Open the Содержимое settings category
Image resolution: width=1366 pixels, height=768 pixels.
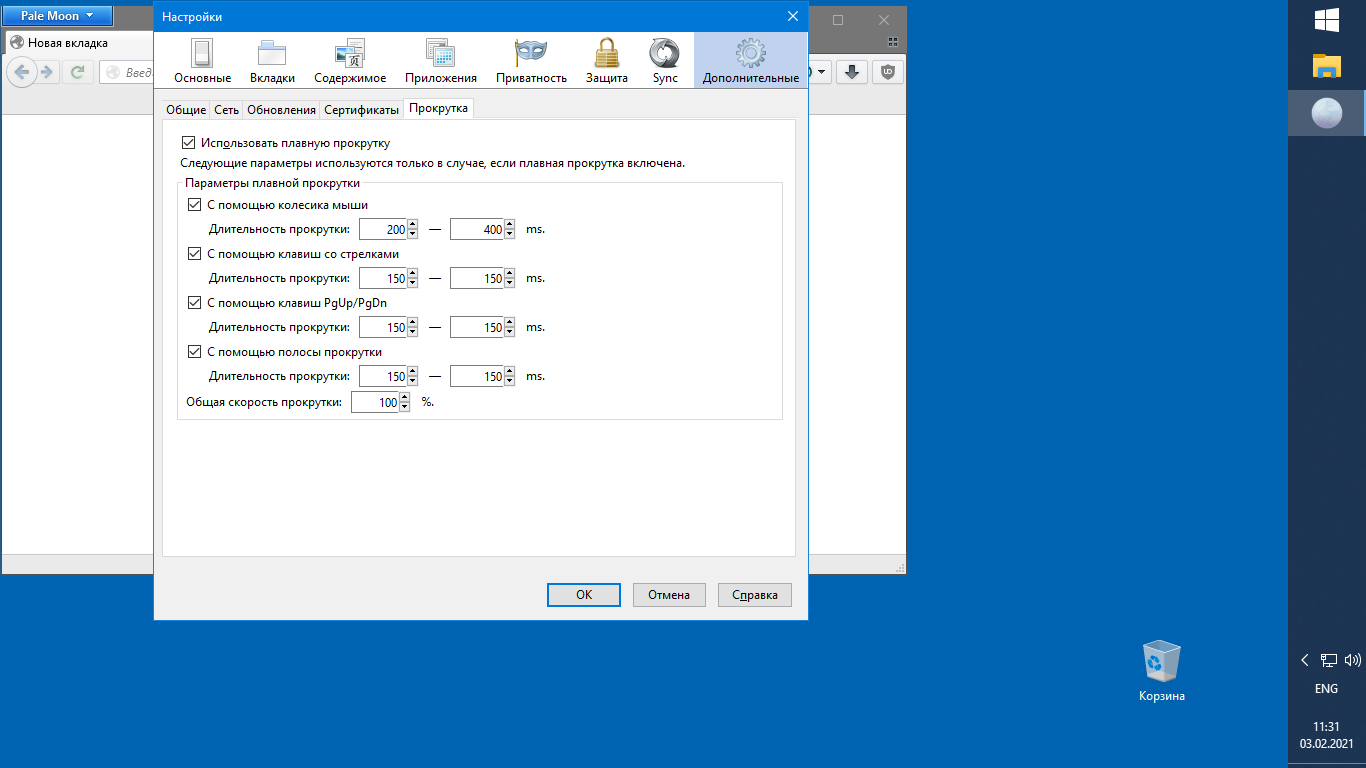point(350,61)
